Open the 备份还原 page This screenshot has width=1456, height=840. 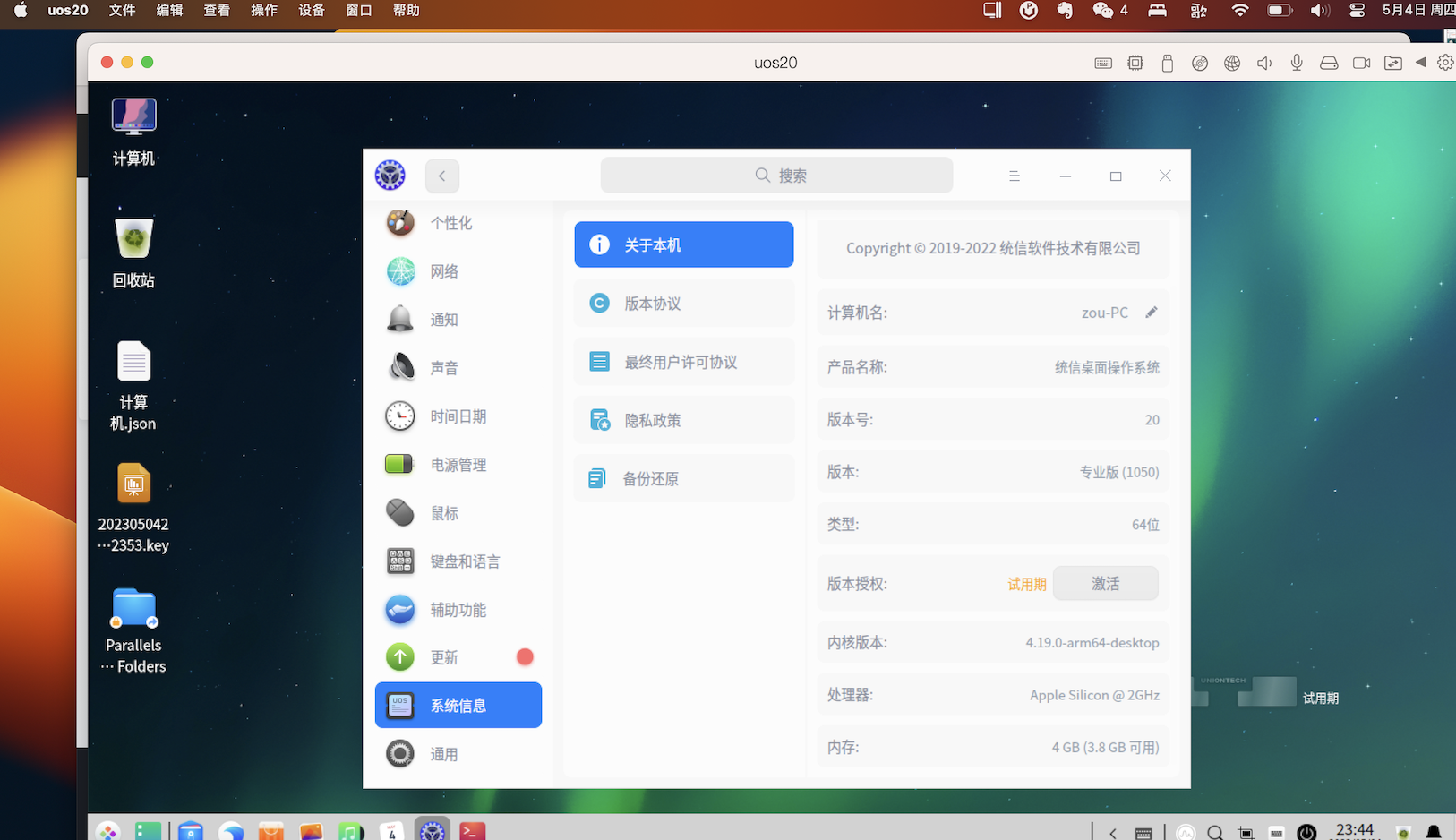click(684, 479)
